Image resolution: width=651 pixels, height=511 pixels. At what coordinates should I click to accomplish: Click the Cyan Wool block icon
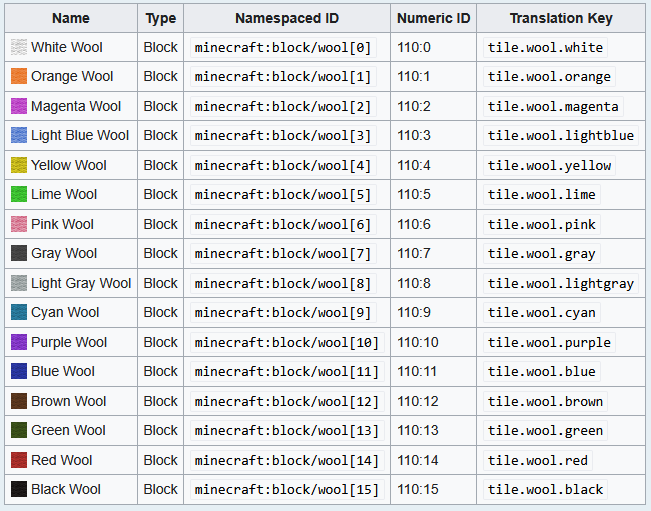[x=19, y=312]
